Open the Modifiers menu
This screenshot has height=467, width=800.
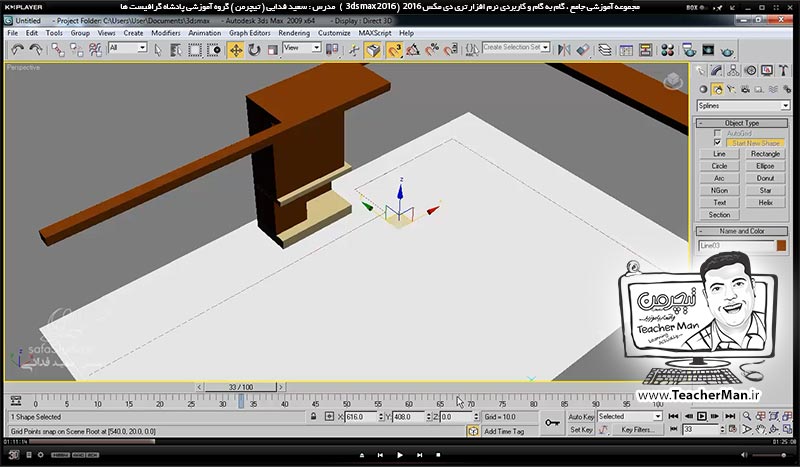pos(166,33)
